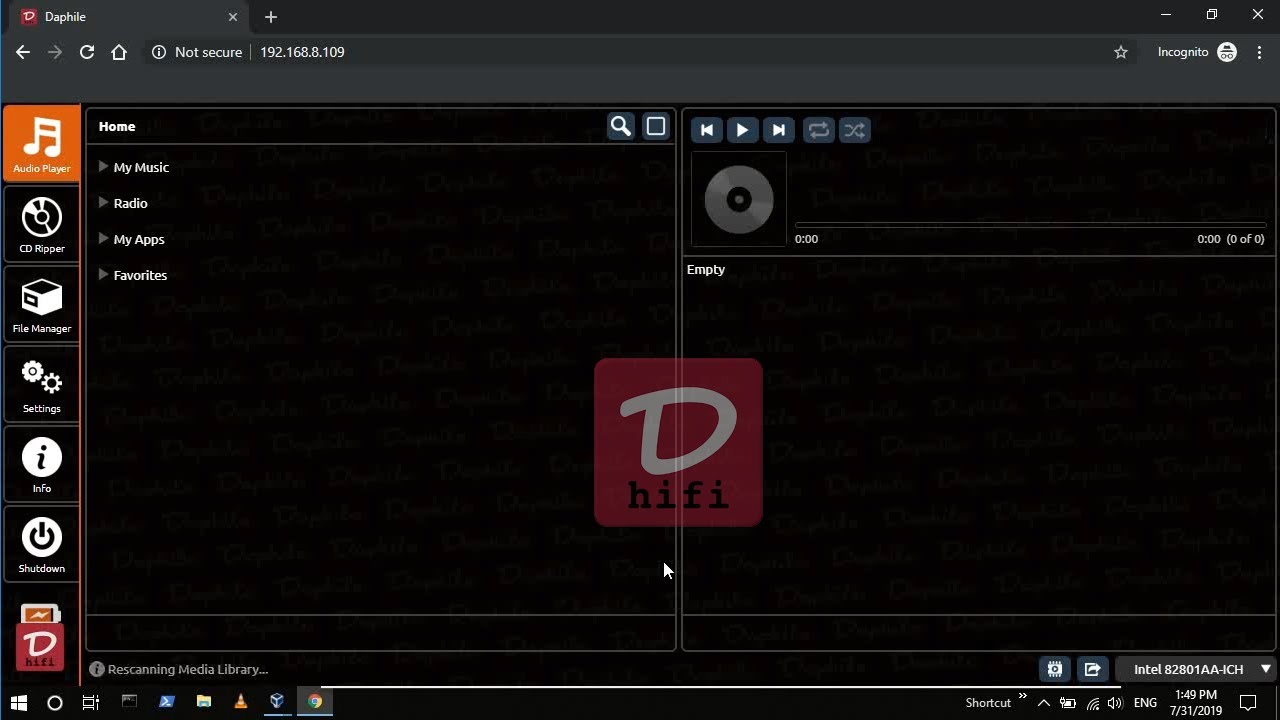1280x720 pixels.
Task: Open the File Manager
Action: 41,304
